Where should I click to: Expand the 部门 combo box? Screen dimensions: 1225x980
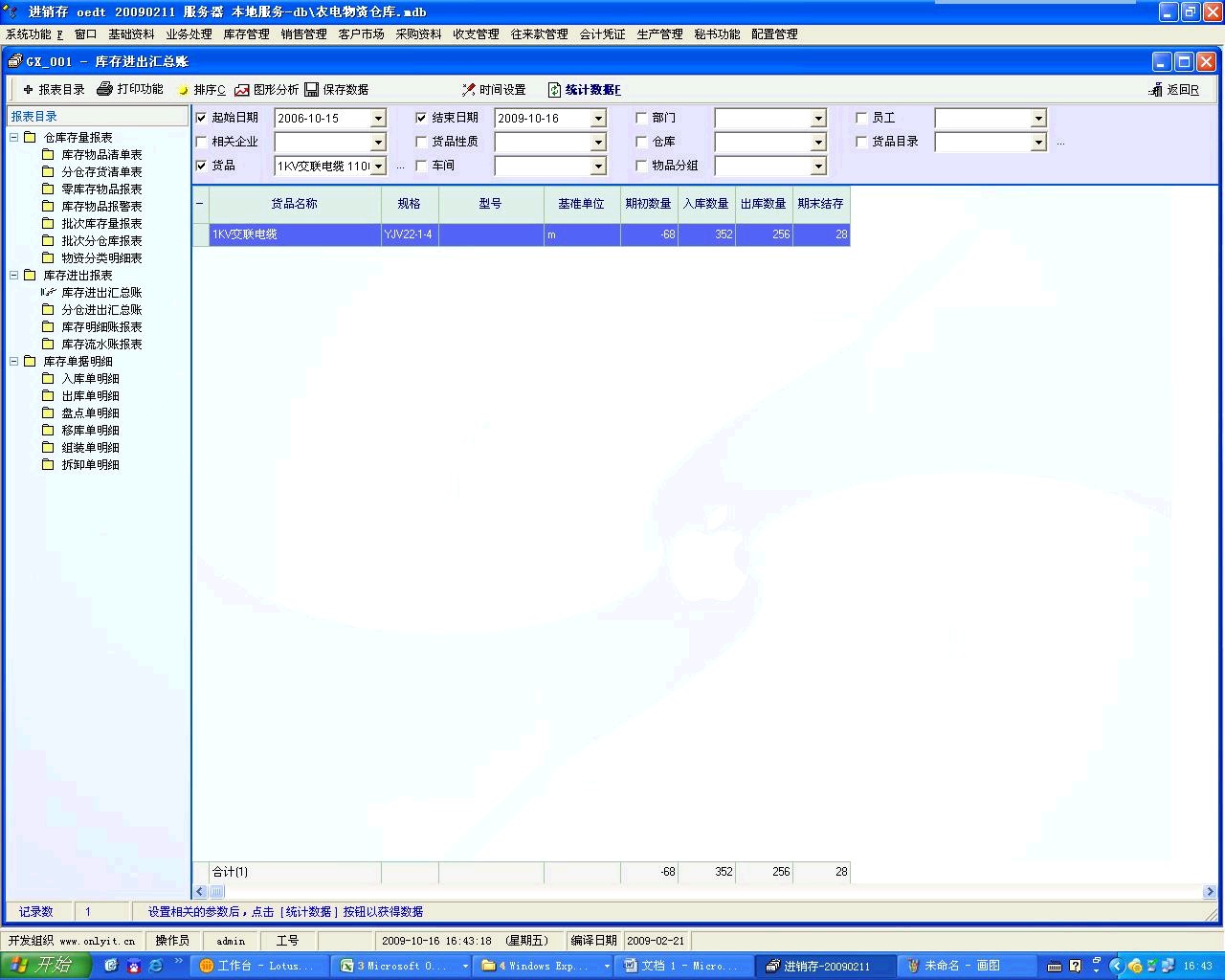pyautogui.click(x=818, y=119)
